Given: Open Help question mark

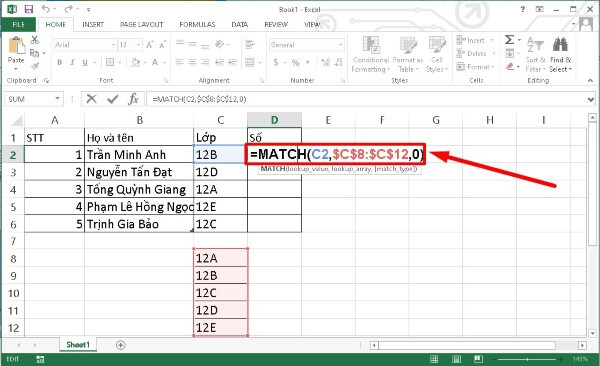Looking at the screenshot, I should coord(523,9).
